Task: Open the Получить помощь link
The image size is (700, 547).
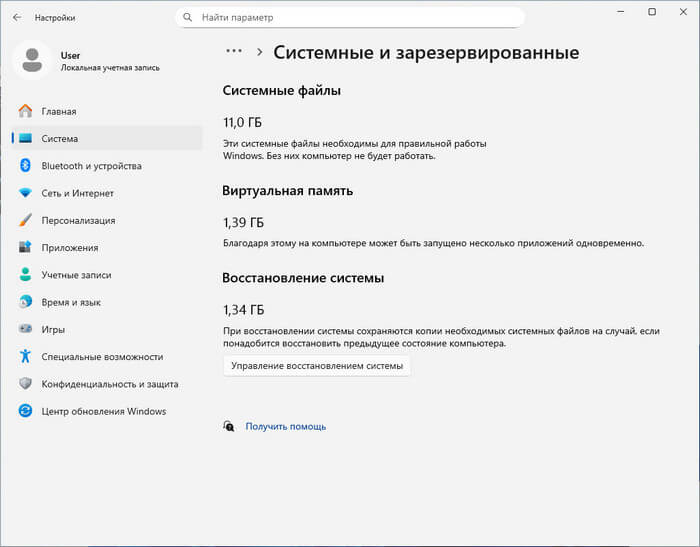Action: tap(285, 426)
